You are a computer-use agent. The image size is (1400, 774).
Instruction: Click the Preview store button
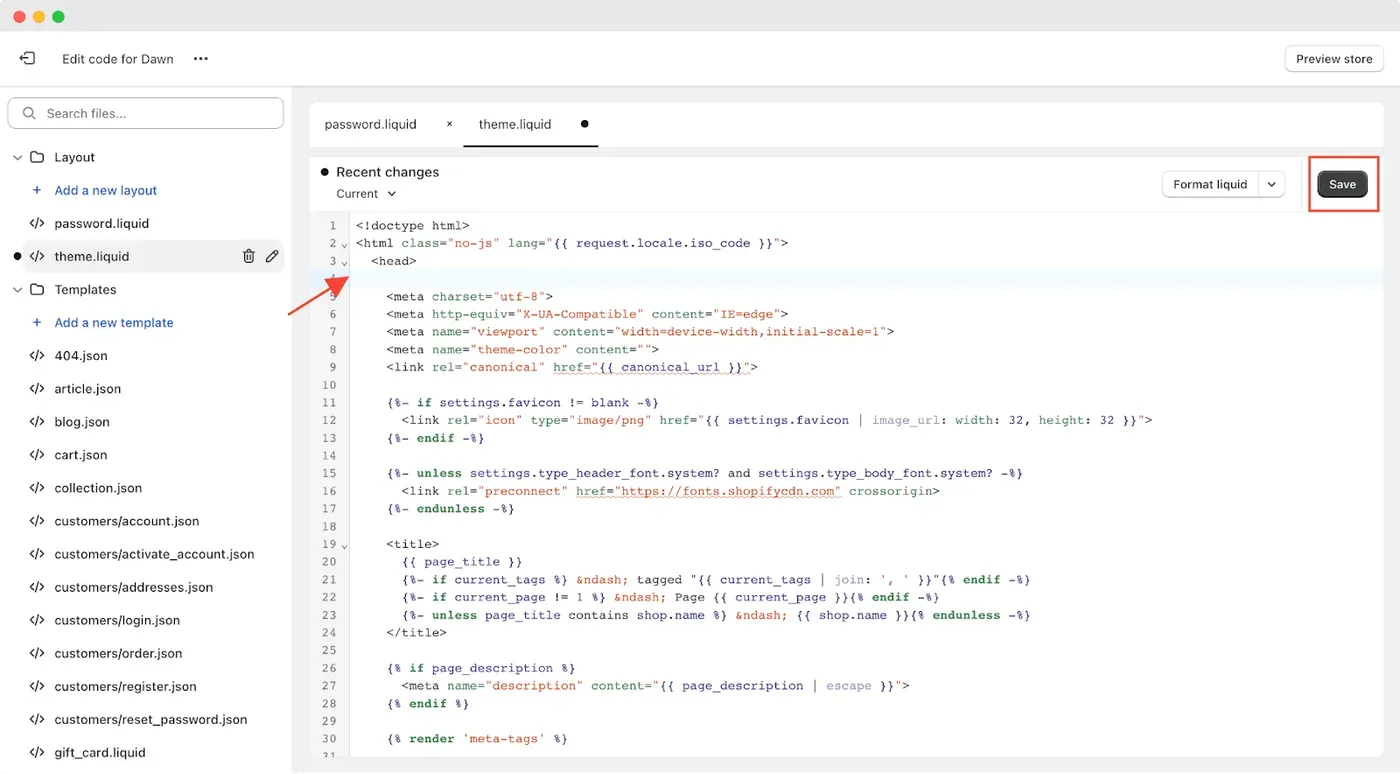point(1334,59)
